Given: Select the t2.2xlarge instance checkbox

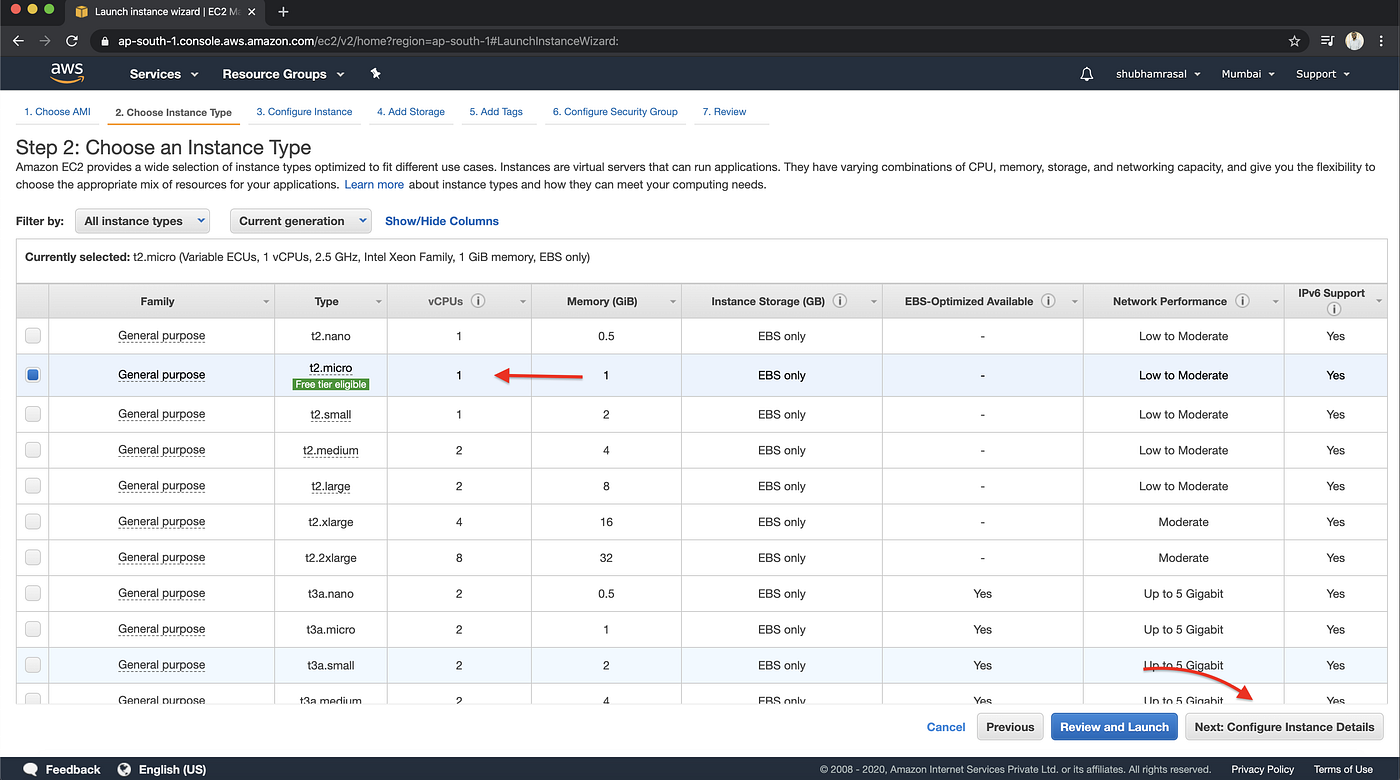Looking at the screenshot, I should point(33,557).
